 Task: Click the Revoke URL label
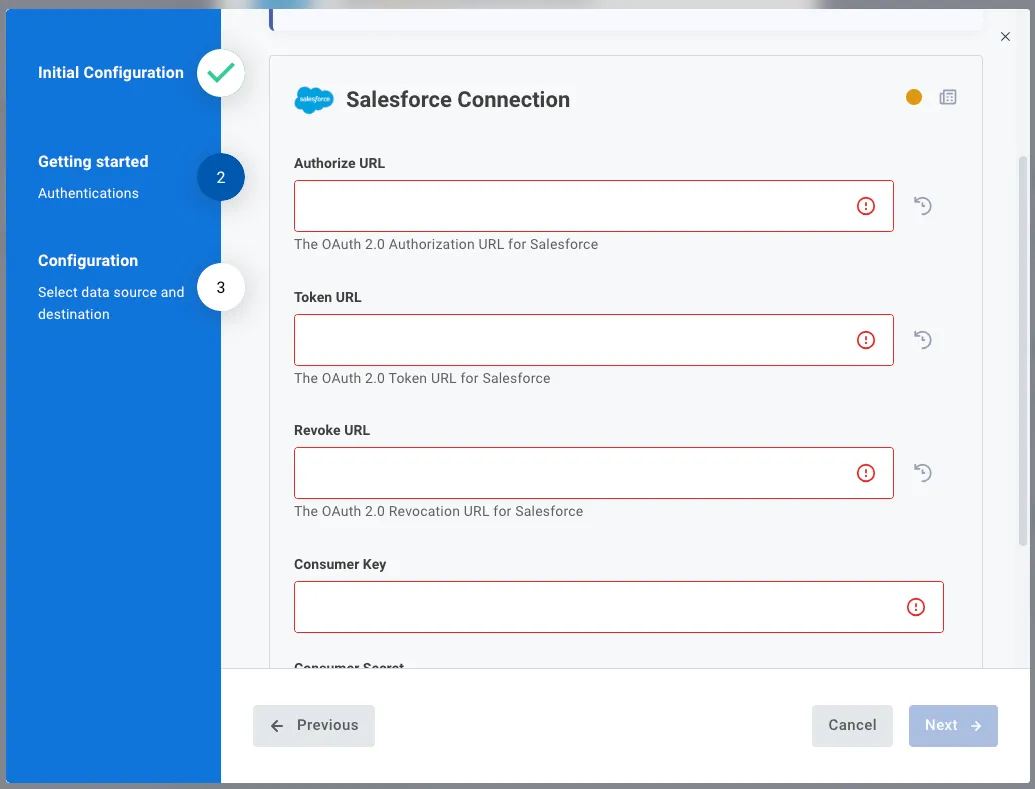pyautogui.click(x=332, y=430)
